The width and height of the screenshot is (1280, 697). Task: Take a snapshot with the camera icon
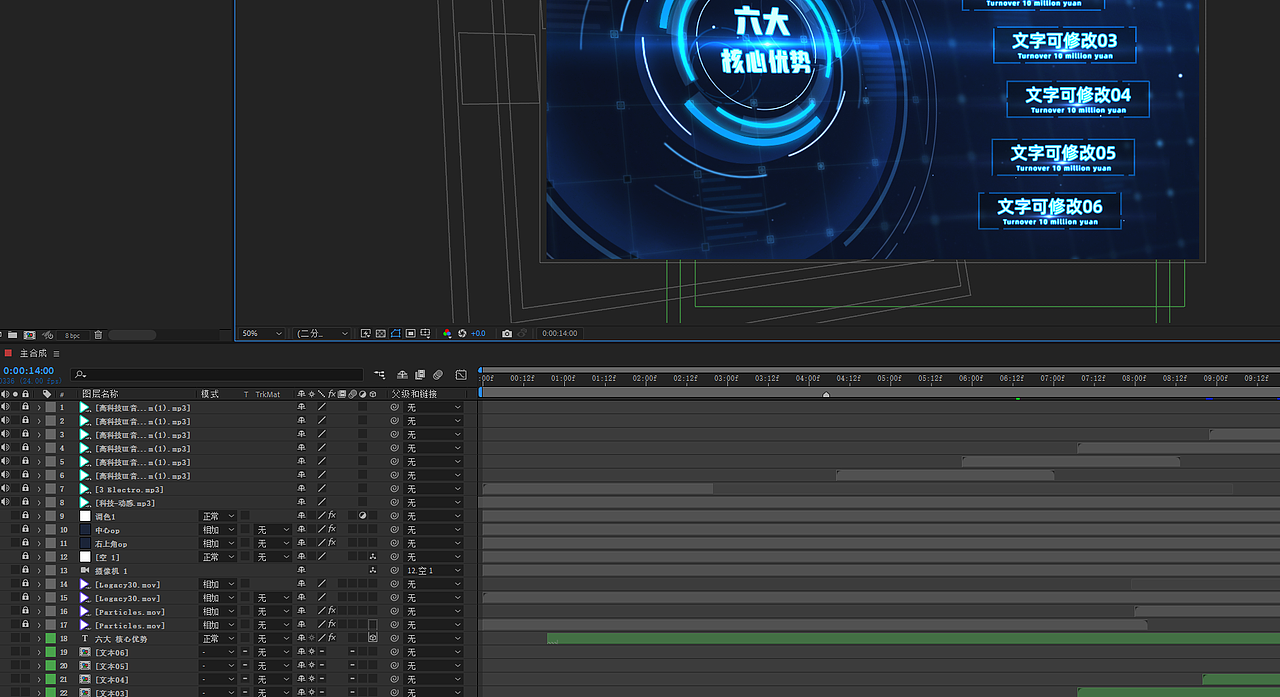(507, 333)
